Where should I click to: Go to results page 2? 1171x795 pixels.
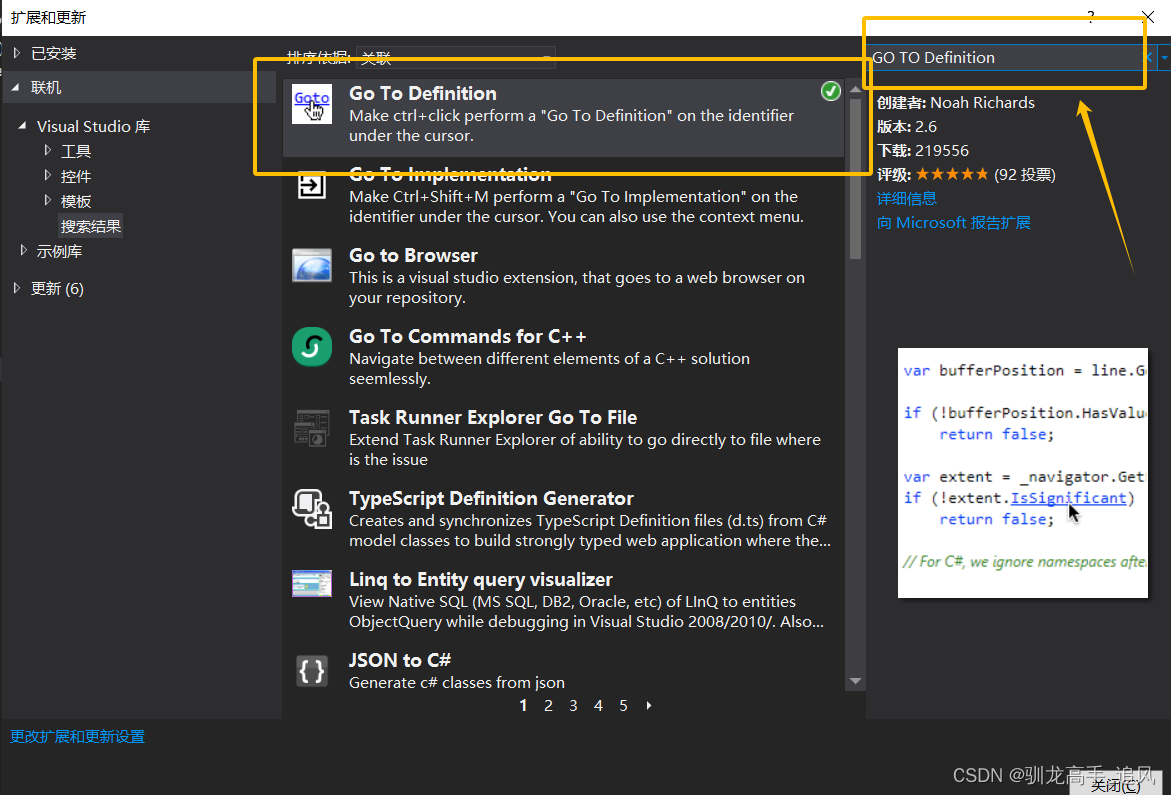click(x=548, y=705)
